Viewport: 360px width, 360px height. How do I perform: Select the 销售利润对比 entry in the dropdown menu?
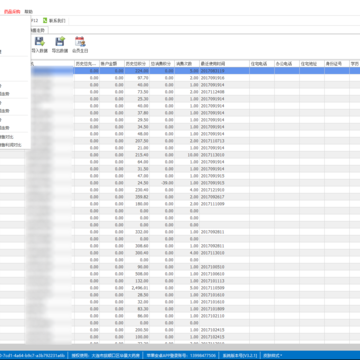point(10,145)
